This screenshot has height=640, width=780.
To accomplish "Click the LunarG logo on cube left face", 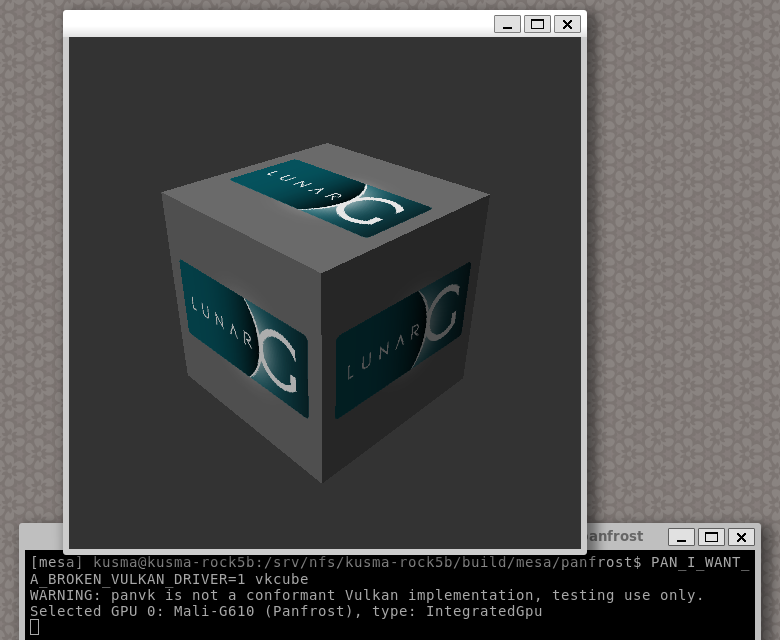I will [x=244, y=338].
